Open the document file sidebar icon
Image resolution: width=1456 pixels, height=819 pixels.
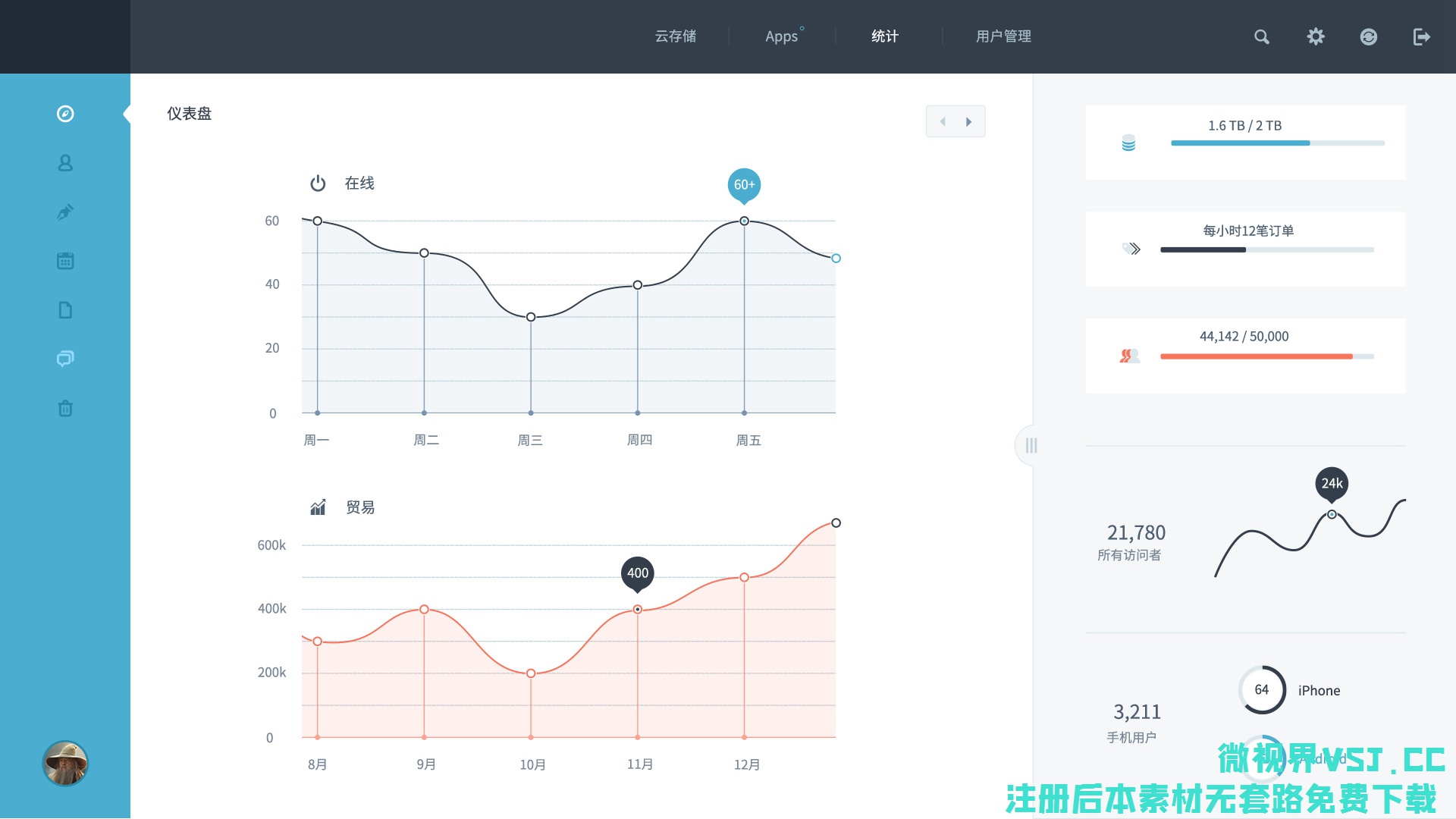65,310
